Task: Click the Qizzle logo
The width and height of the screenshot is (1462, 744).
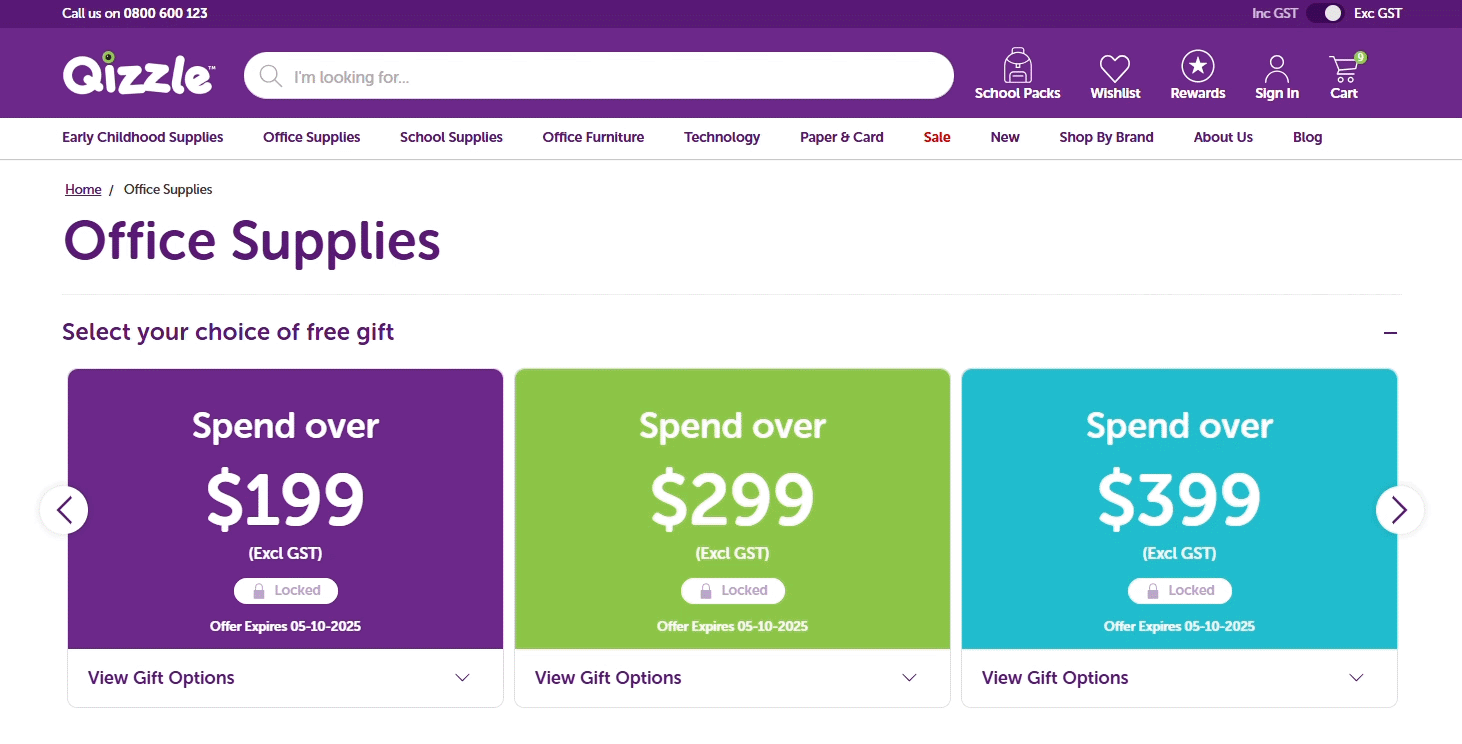Action: pyautogui.click(x=138, y=73)
